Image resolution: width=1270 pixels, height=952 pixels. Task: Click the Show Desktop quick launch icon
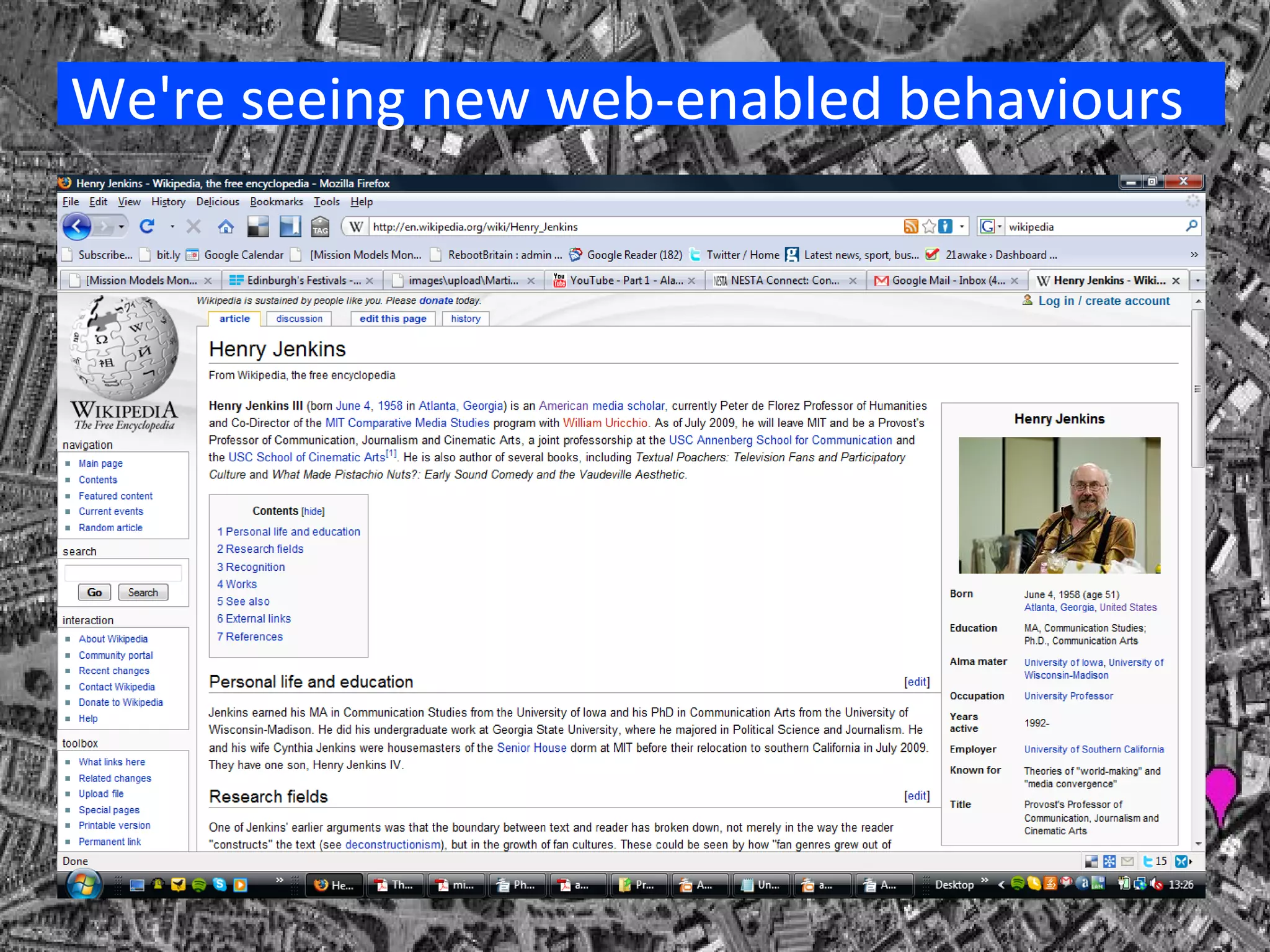pyautogui.click(x=136, y=884)
